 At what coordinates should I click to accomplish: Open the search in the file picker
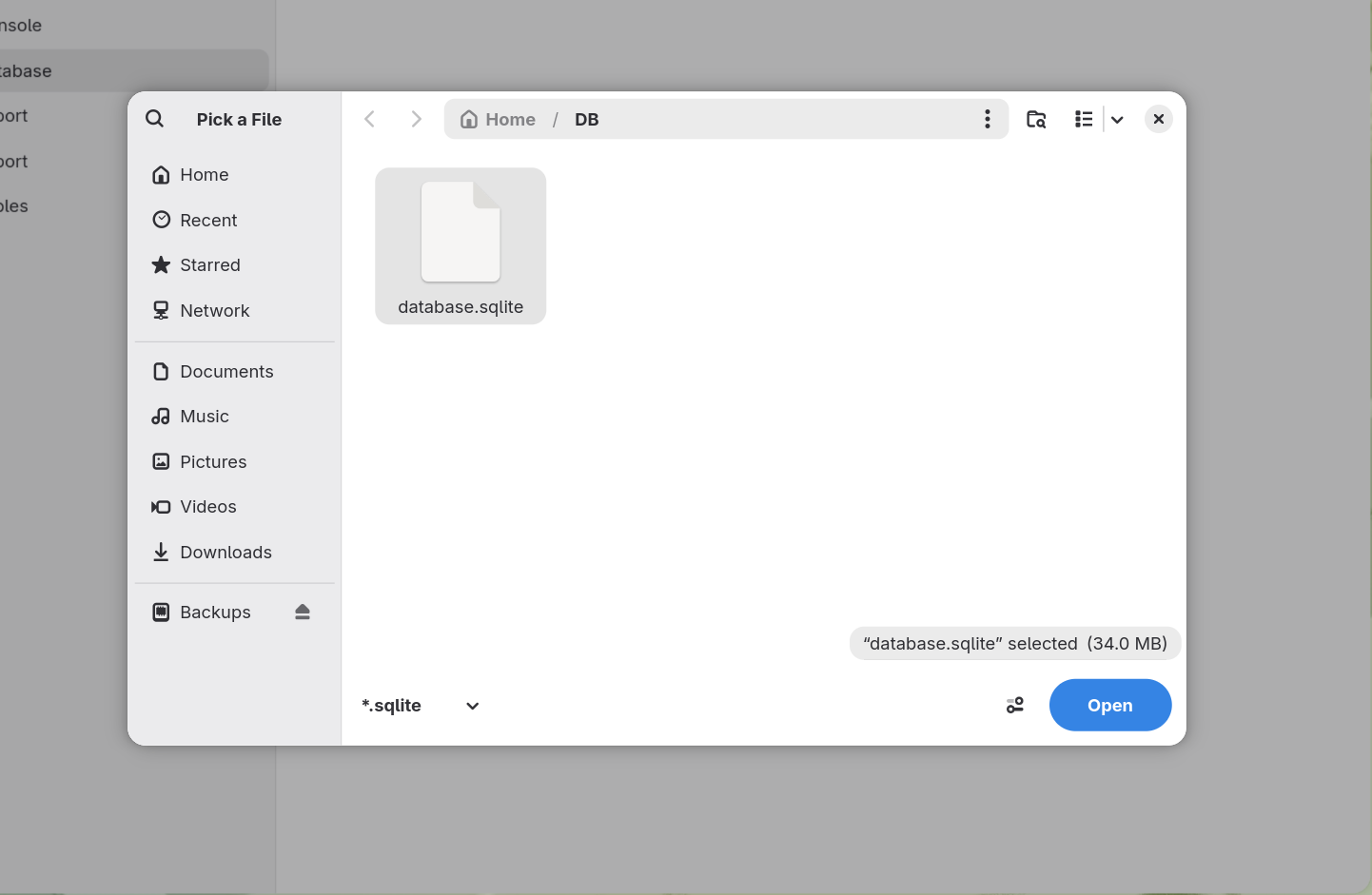click(154, 119)
